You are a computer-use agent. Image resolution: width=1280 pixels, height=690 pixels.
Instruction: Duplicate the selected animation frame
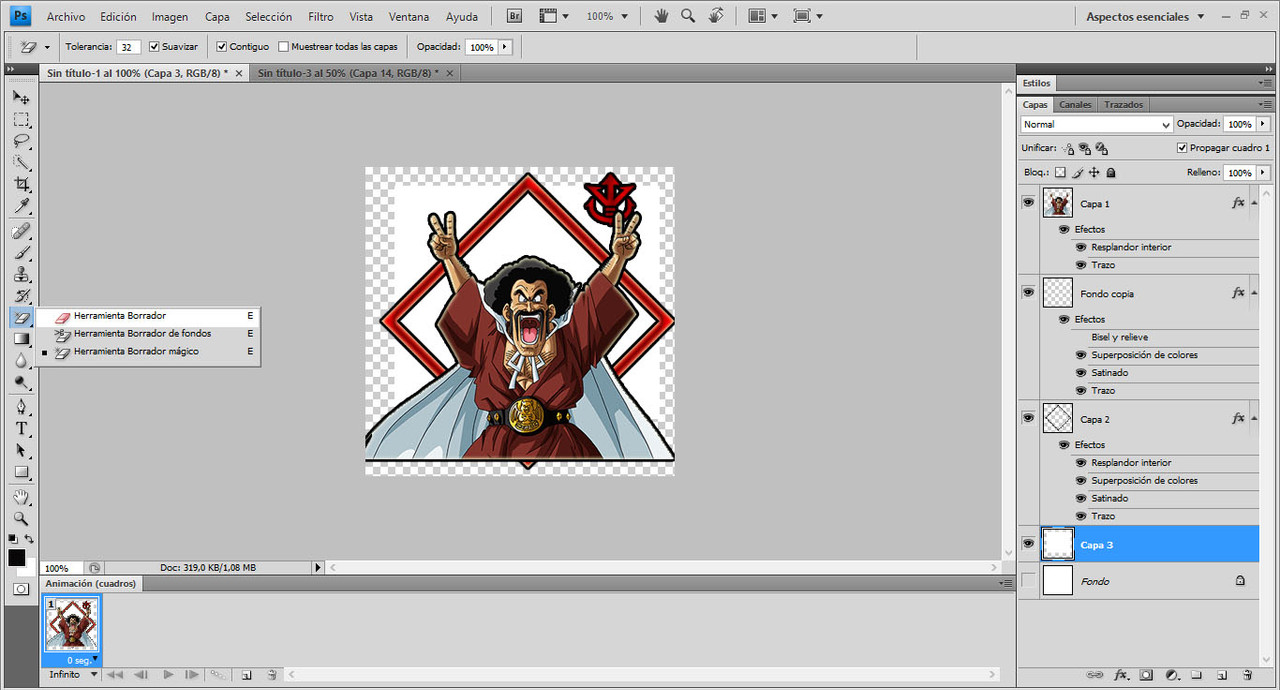coord(246,675)
